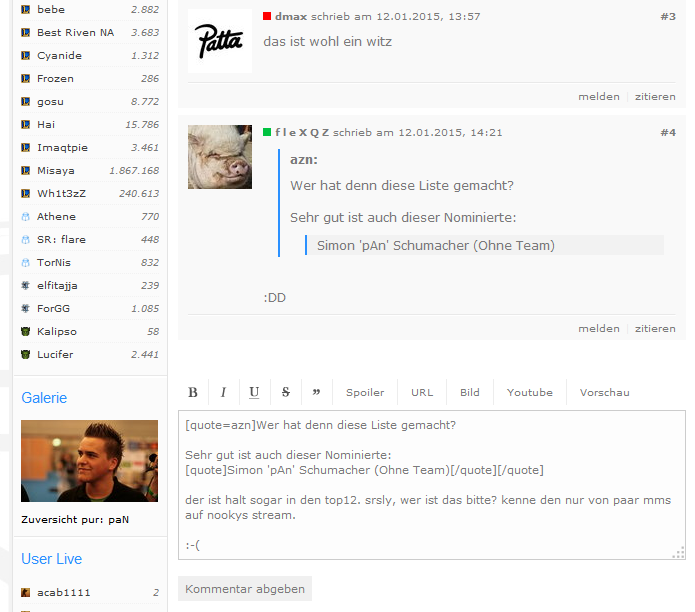Open dmax's Patta avatar image

(220, 42)
